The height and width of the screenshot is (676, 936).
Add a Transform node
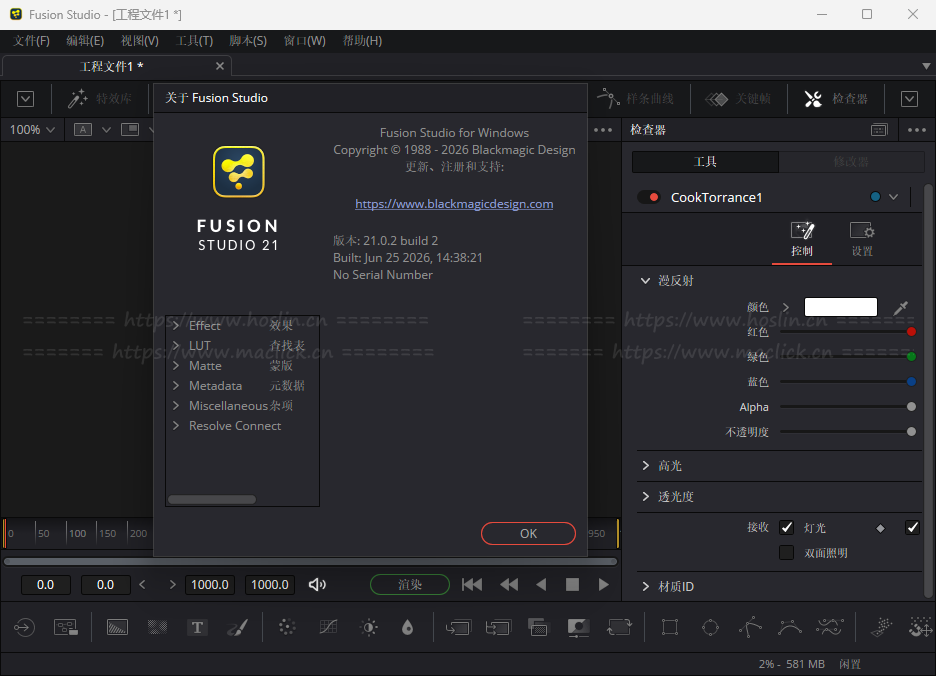coord(619,627)
